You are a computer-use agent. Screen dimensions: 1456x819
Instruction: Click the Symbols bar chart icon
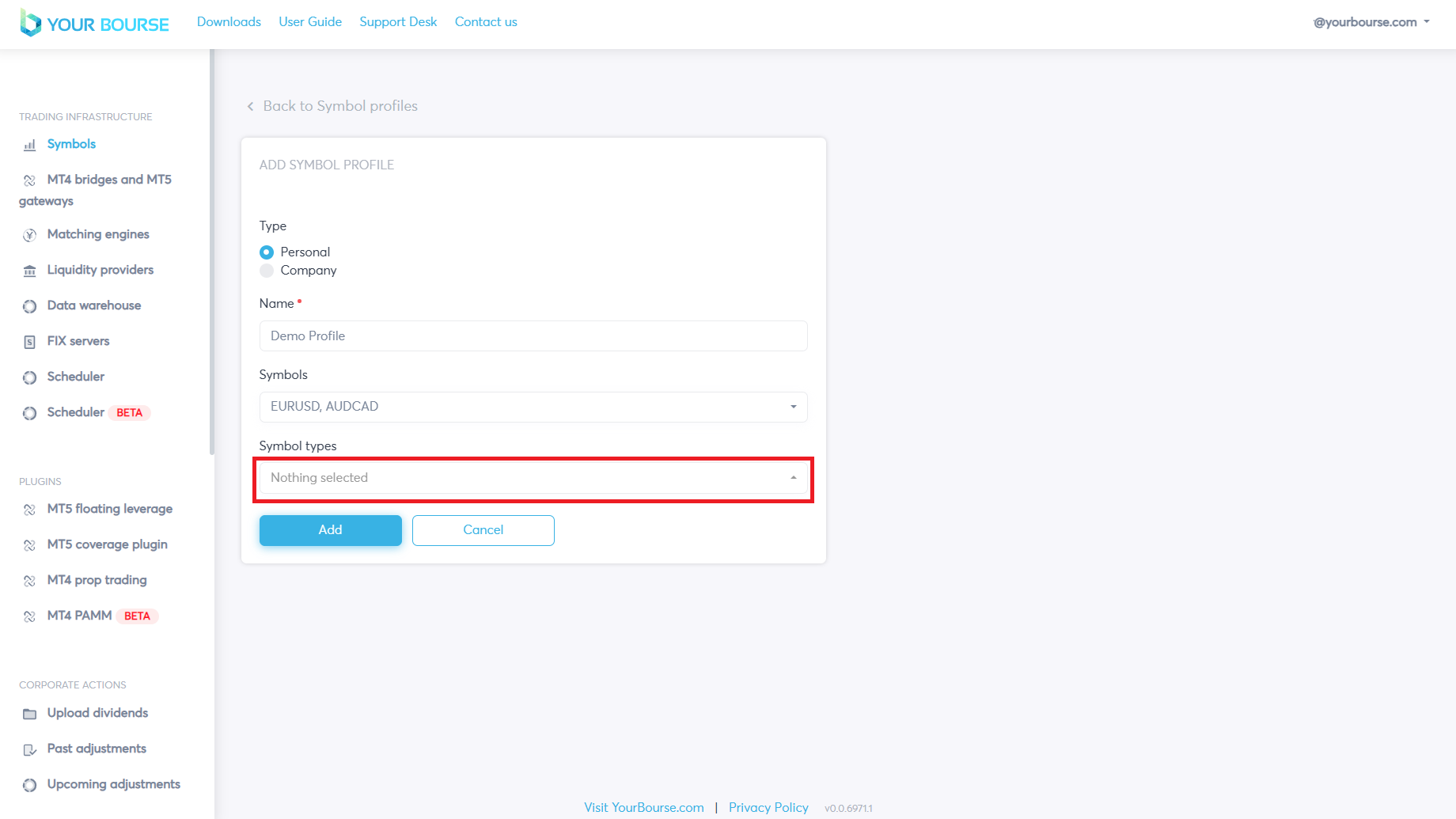pos(29,145)
